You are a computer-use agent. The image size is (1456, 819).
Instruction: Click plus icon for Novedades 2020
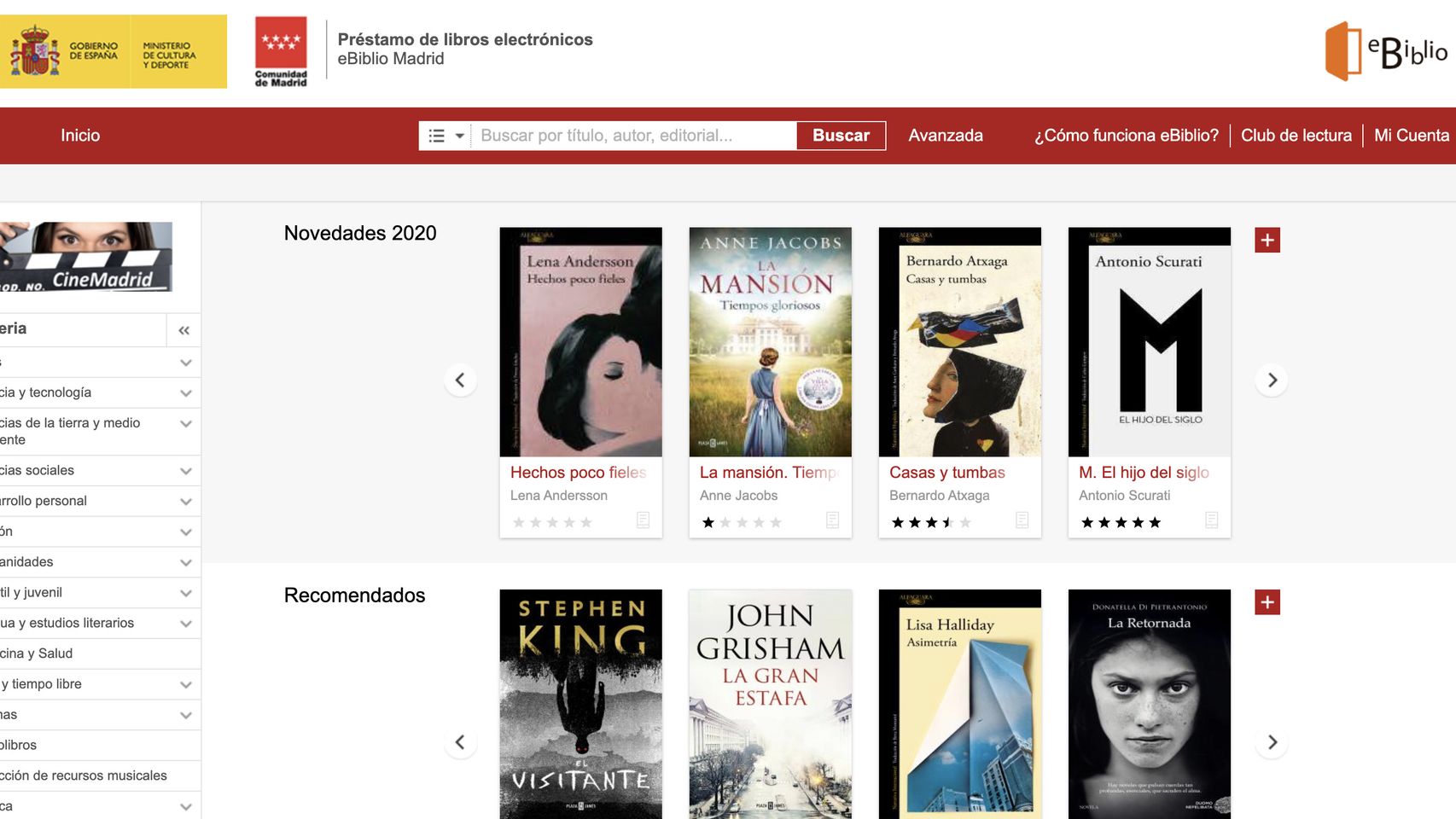click(1267, 241)
